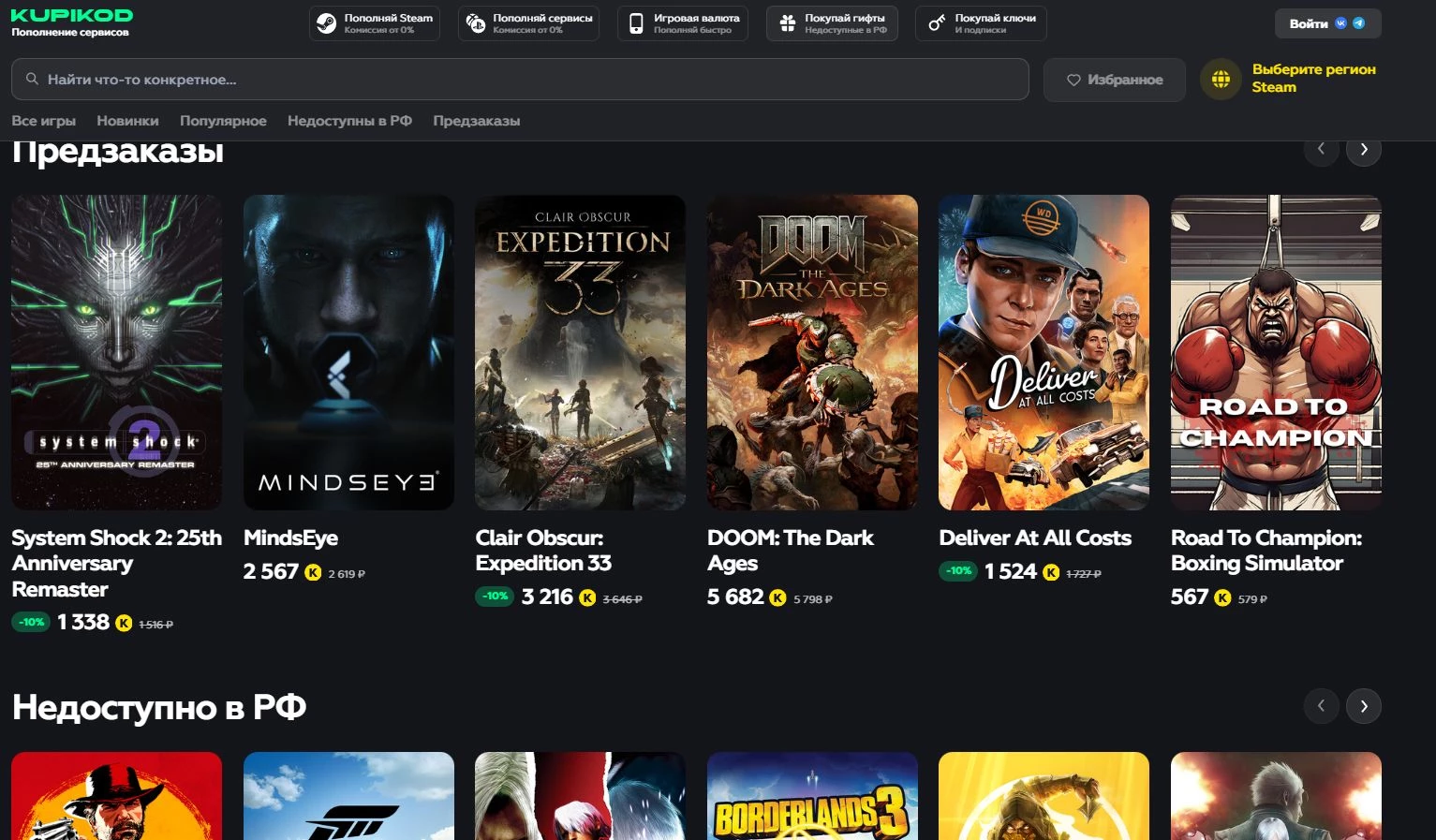Show next games in Недоступно в РФ
Screen dimensions: 1436x840
1363,706
